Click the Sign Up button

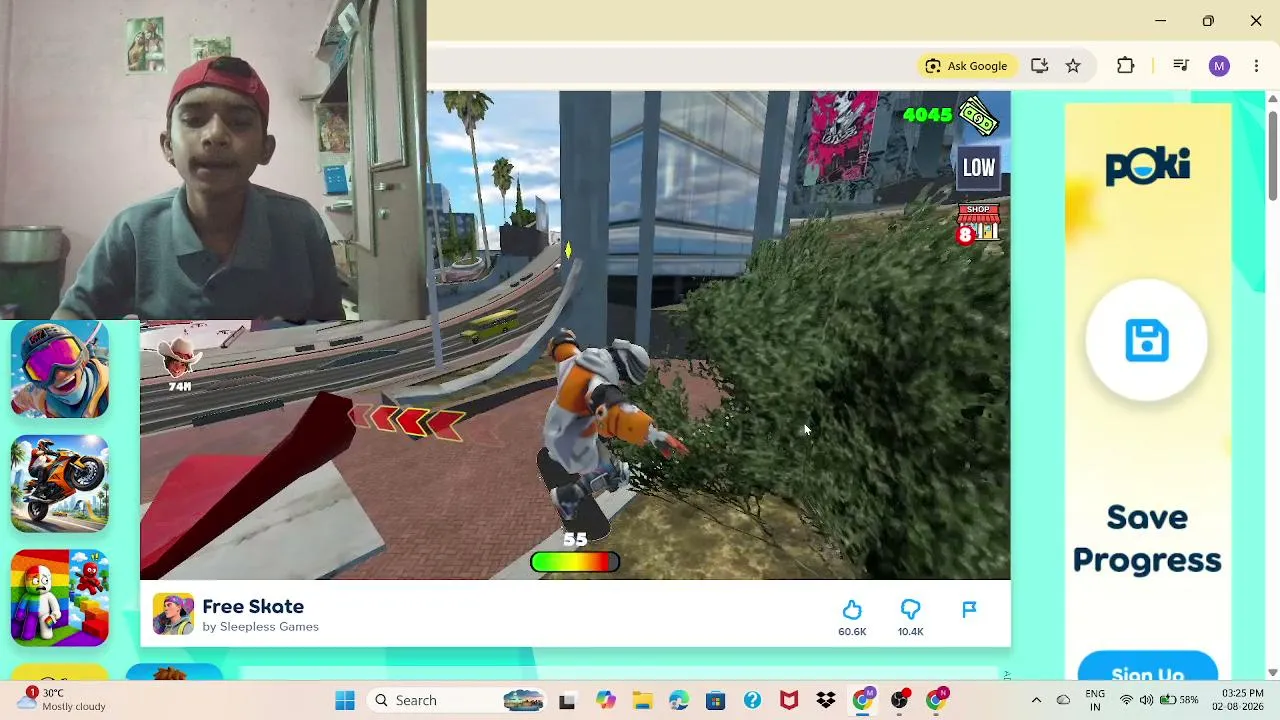click(1147, 668)
